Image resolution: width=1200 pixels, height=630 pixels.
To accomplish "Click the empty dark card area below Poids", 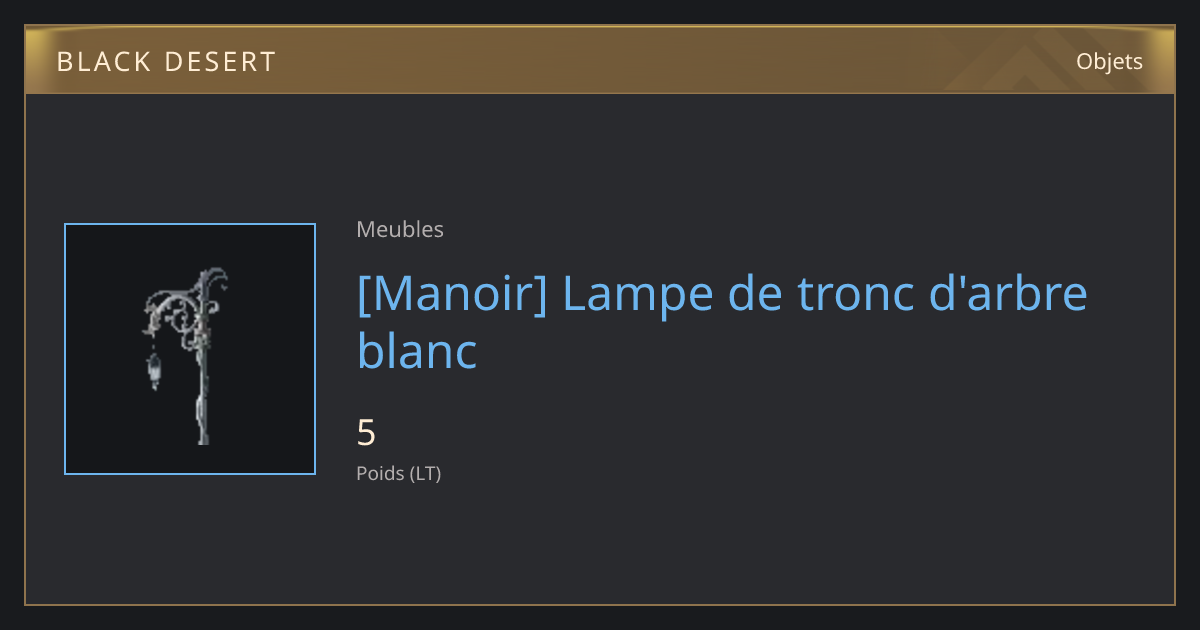I will 700,545.
